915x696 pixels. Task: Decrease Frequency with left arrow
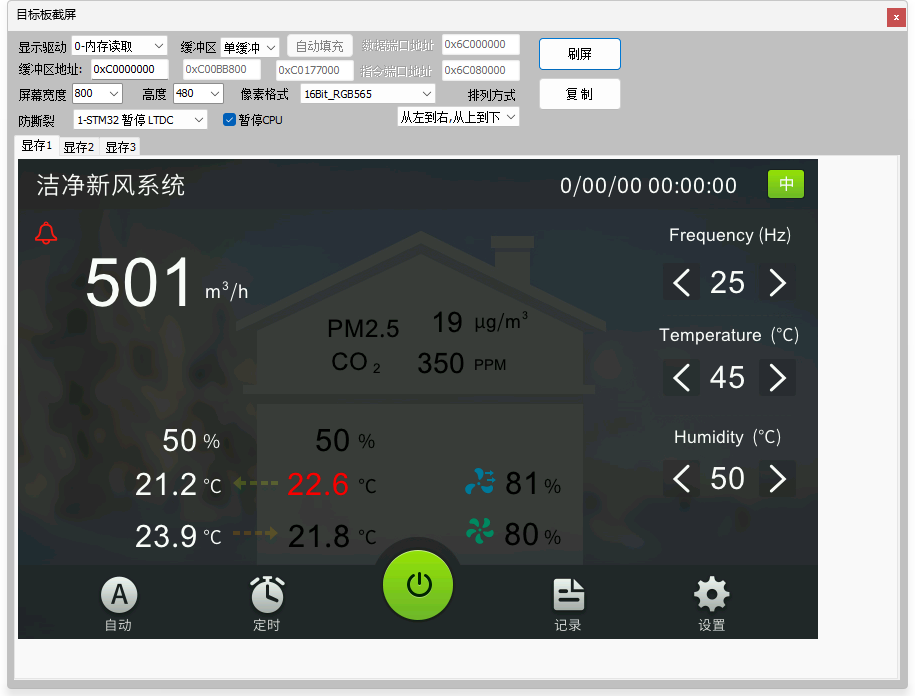[682, 282]
